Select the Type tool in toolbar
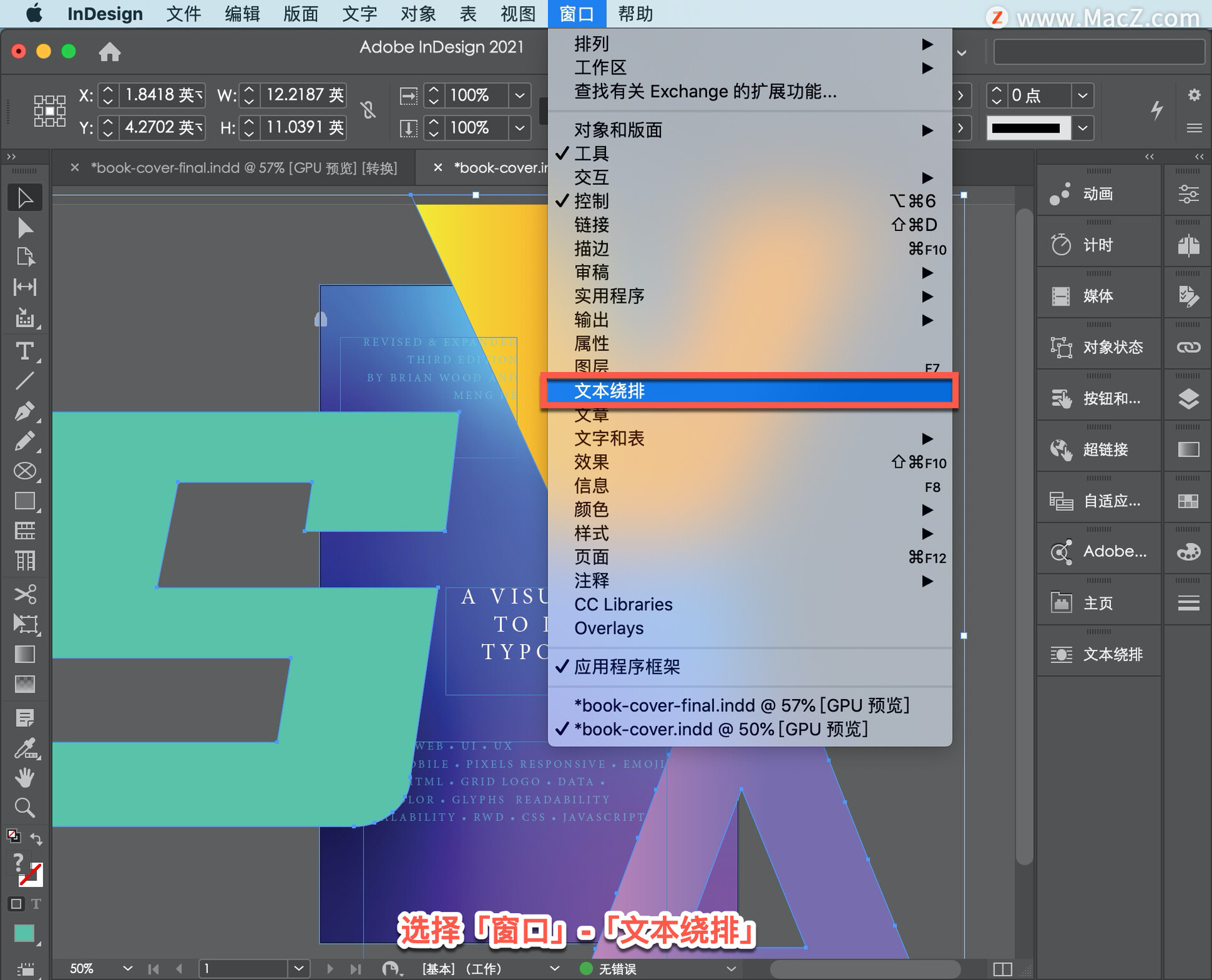This screenshot has height=980, width=1212. [25, 351]
